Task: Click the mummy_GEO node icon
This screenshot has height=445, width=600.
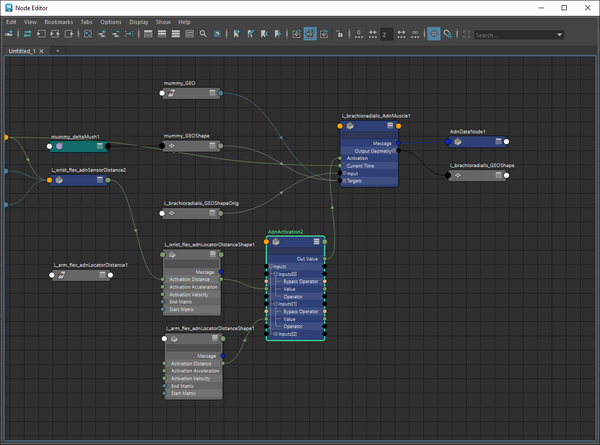Action: (172, 93)
